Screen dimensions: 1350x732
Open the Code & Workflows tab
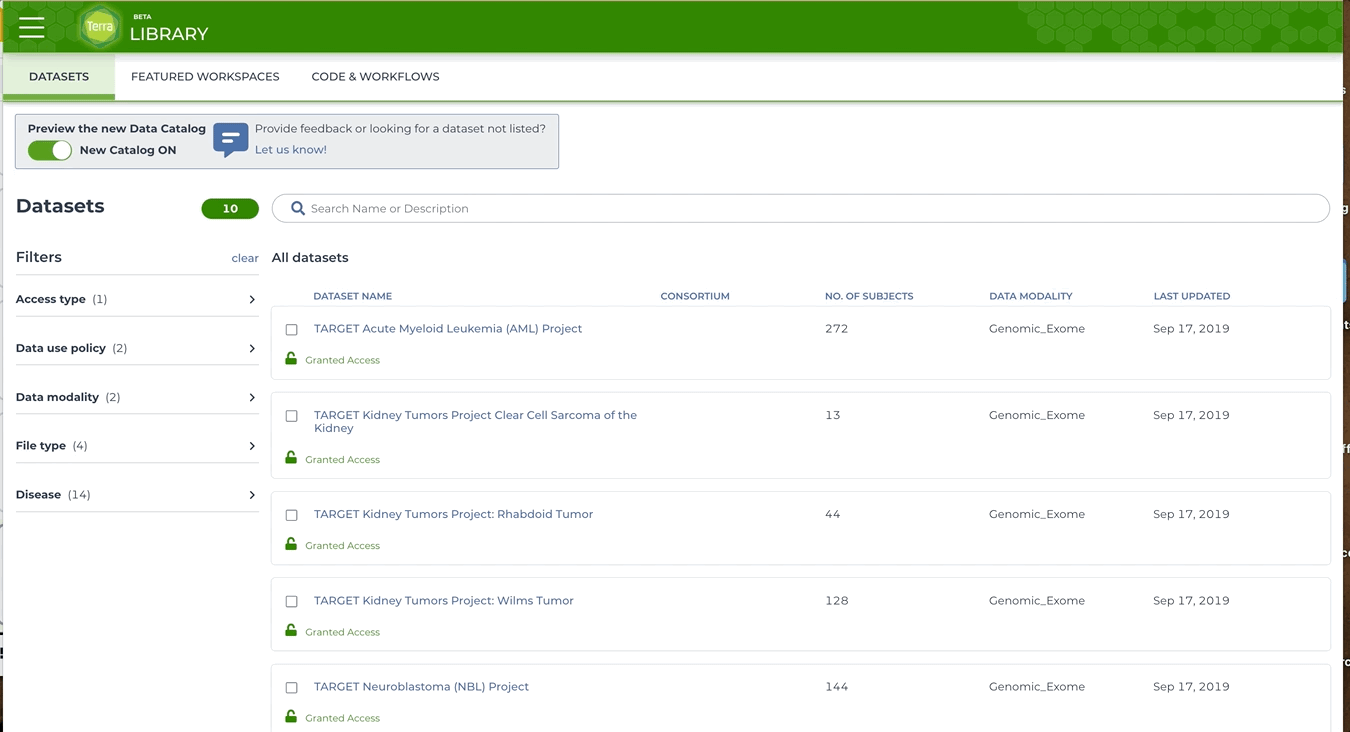pos(375,77)
